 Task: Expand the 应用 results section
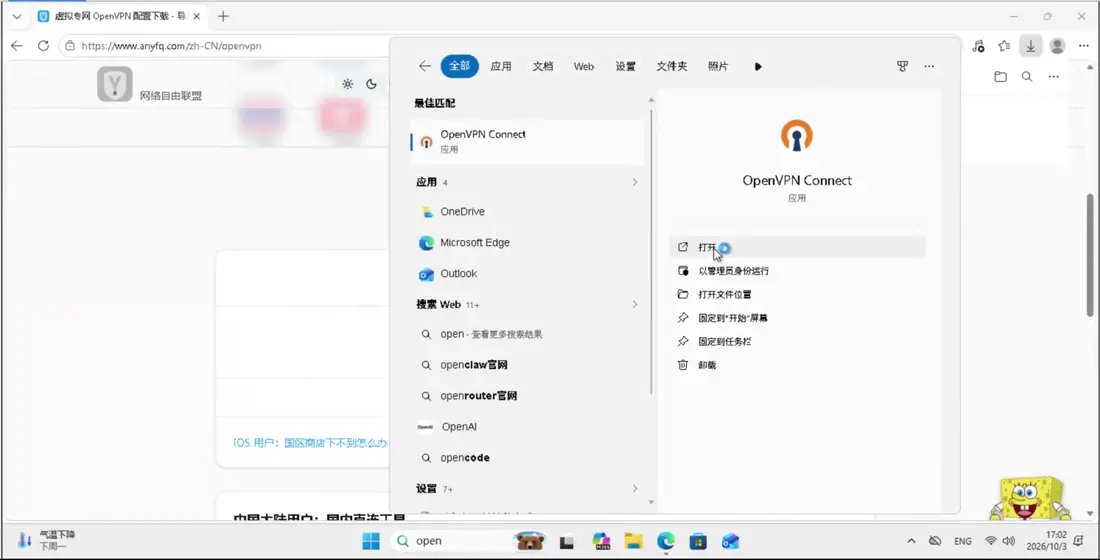(634, 182)
